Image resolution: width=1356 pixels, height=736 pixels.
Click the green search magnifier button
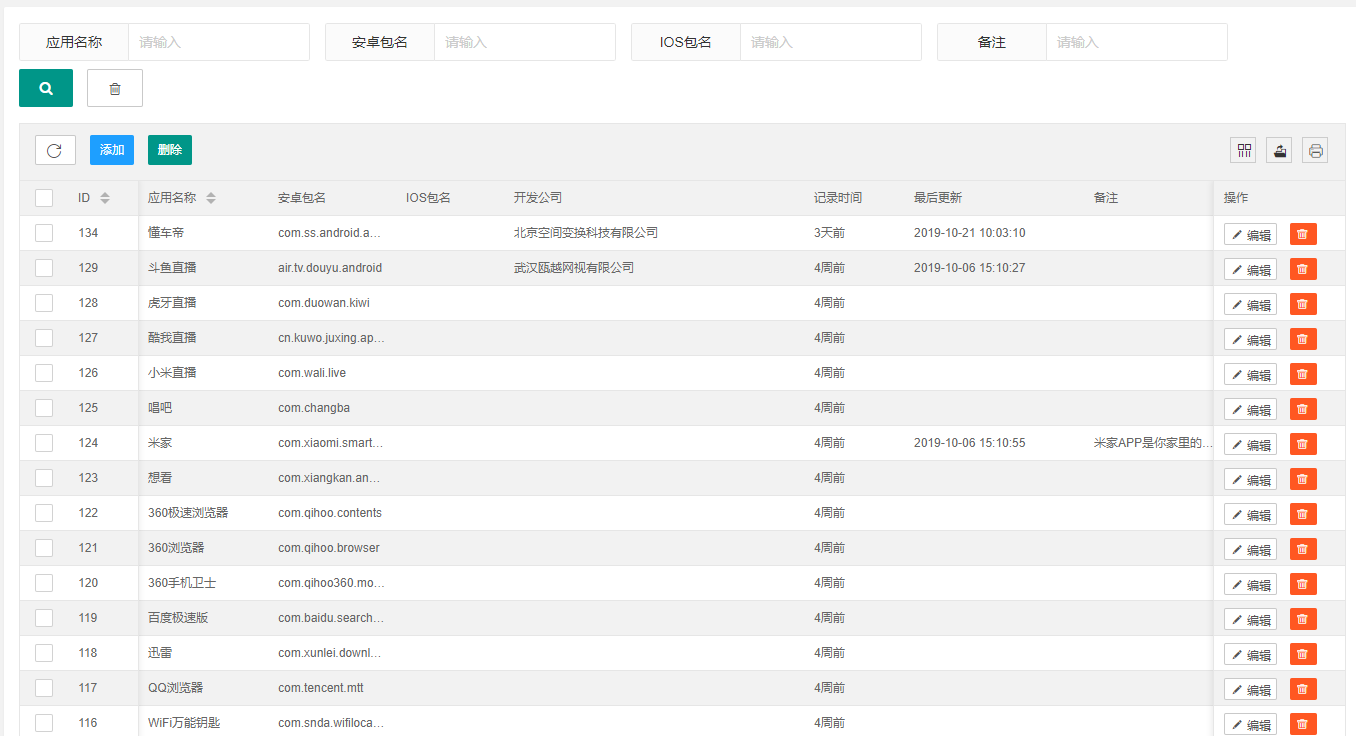(46, 88)
